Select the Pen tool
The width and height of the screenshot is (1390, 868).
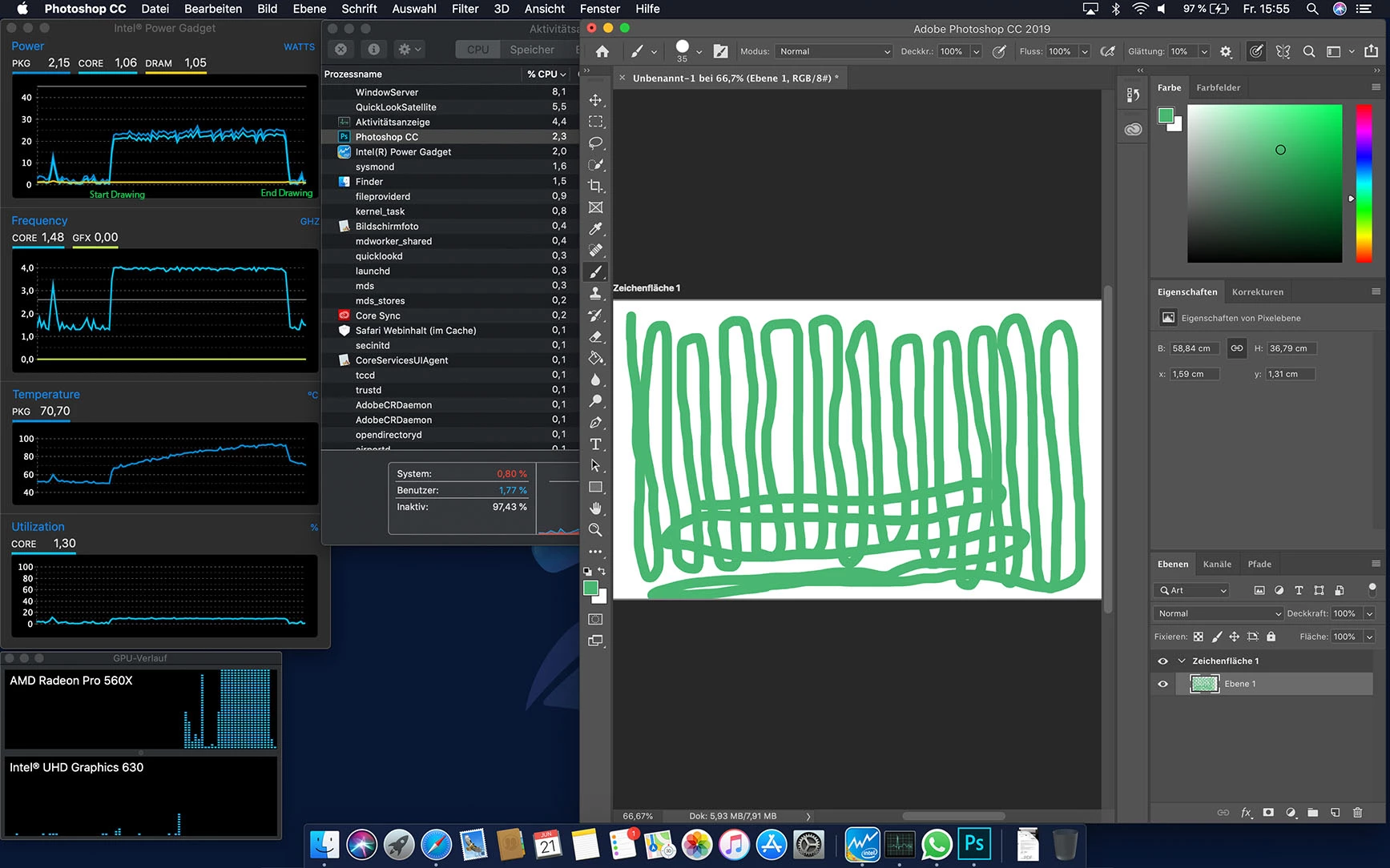(x=595, y=423)
